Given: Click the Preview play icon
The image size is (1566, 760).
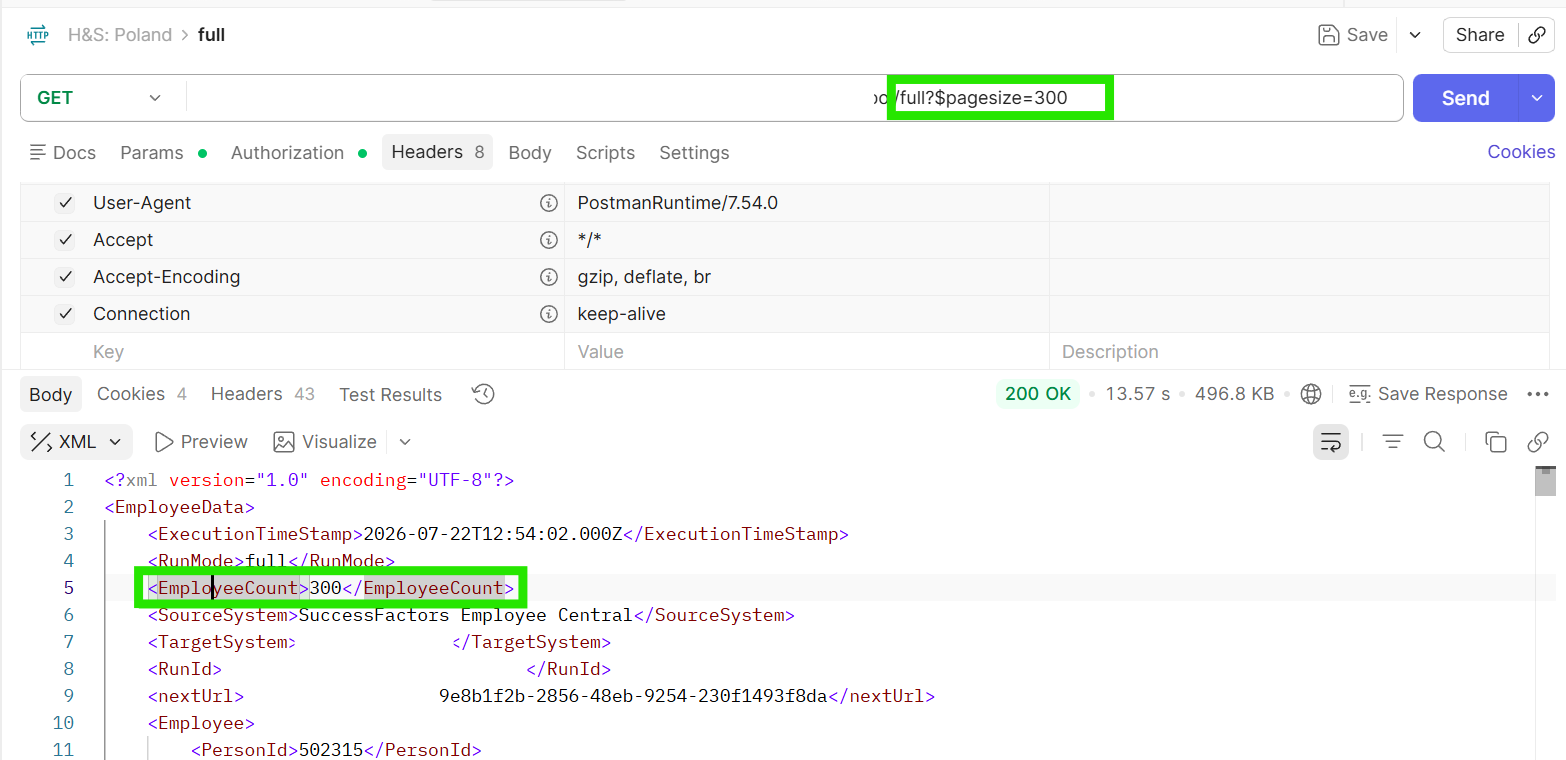Looking at the screenshot, I should (x=164, y=442).
